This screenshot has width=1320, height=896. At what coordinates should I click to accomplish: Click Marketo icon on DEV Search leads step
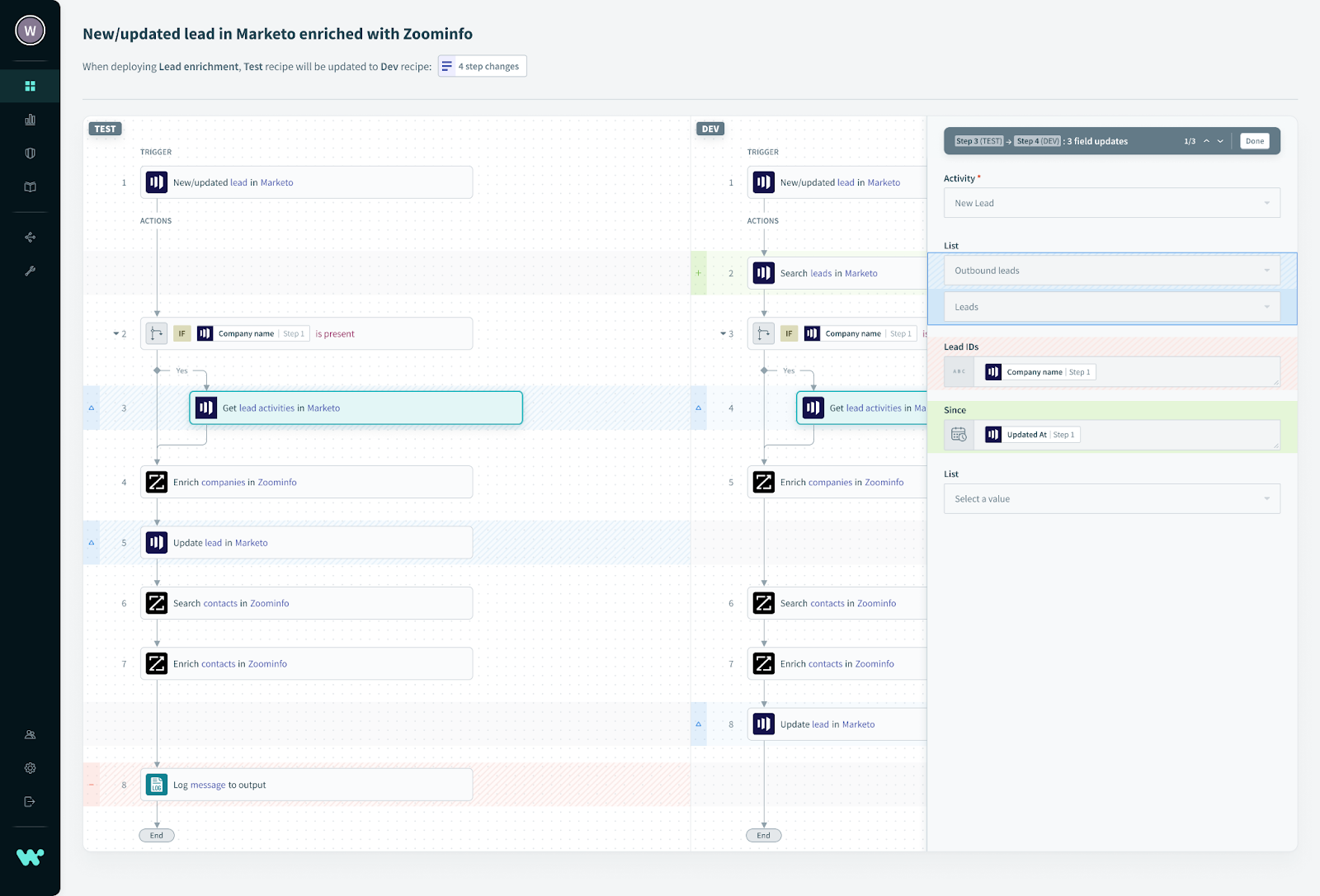click(x=764, y=273)
